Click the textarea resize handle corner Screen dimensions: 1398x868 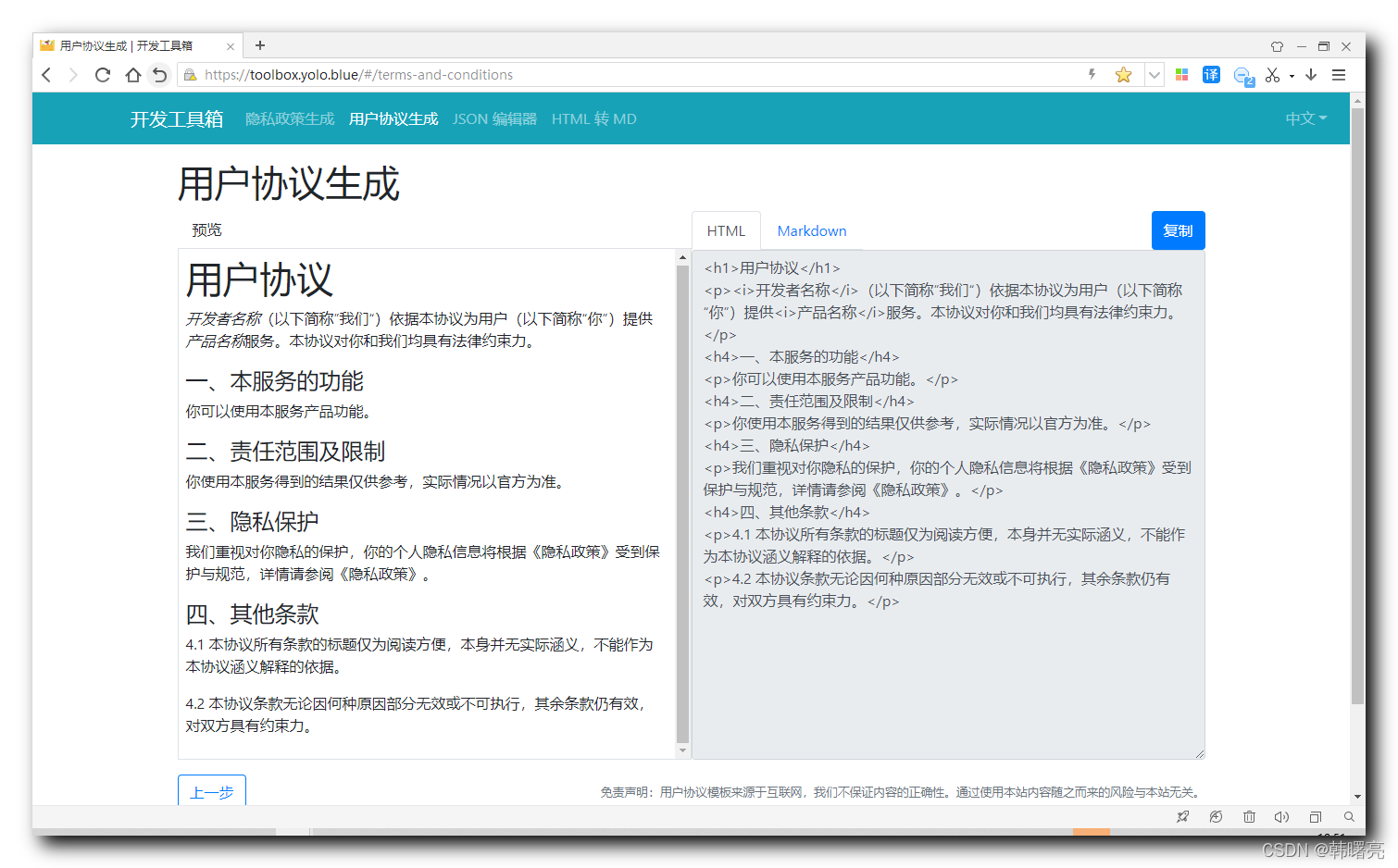point(1199,753)
